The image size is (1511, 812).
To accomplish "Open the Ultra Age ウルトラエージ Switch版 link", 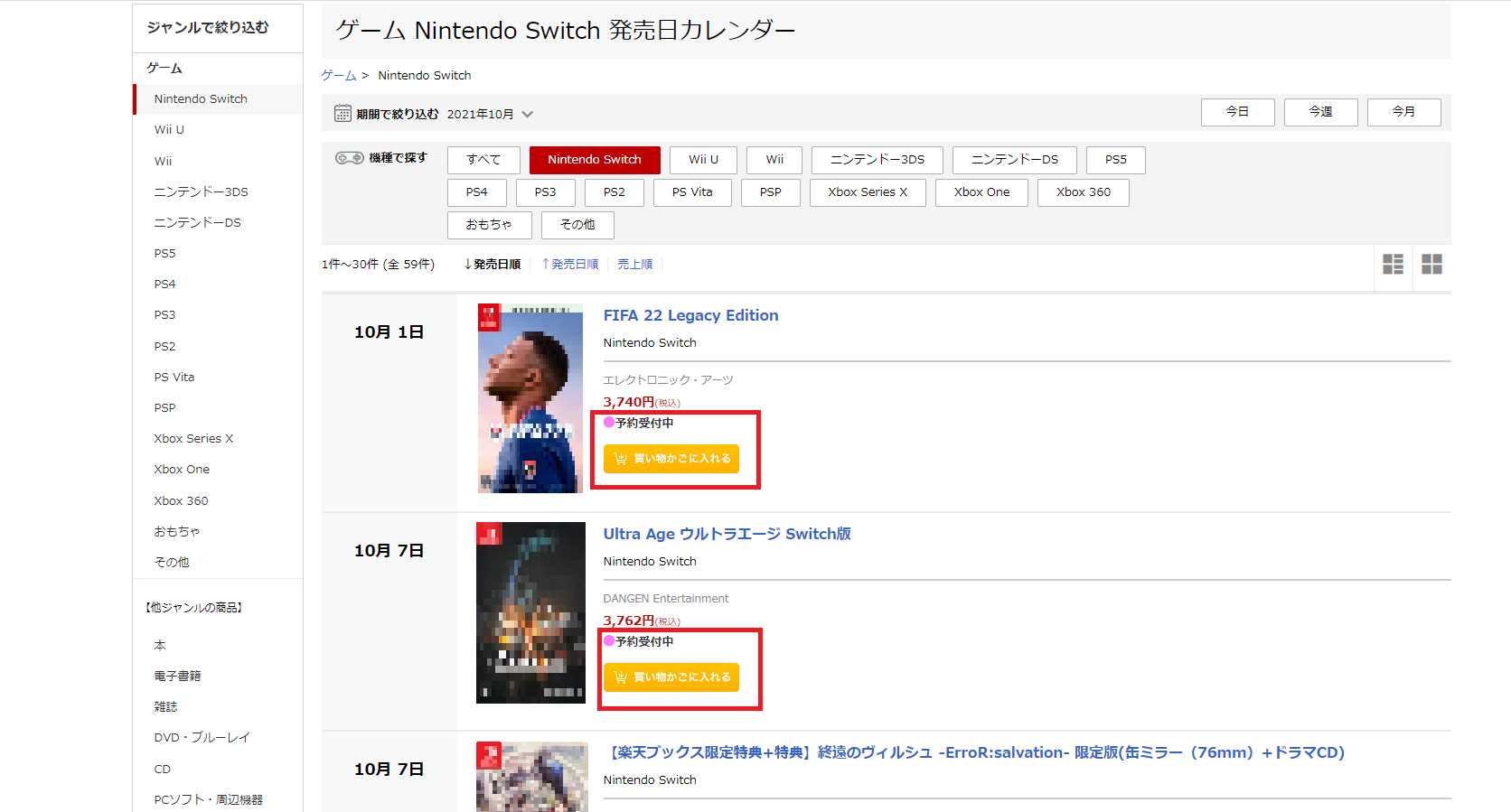I will pyautogui.click(x=727, y=534).
